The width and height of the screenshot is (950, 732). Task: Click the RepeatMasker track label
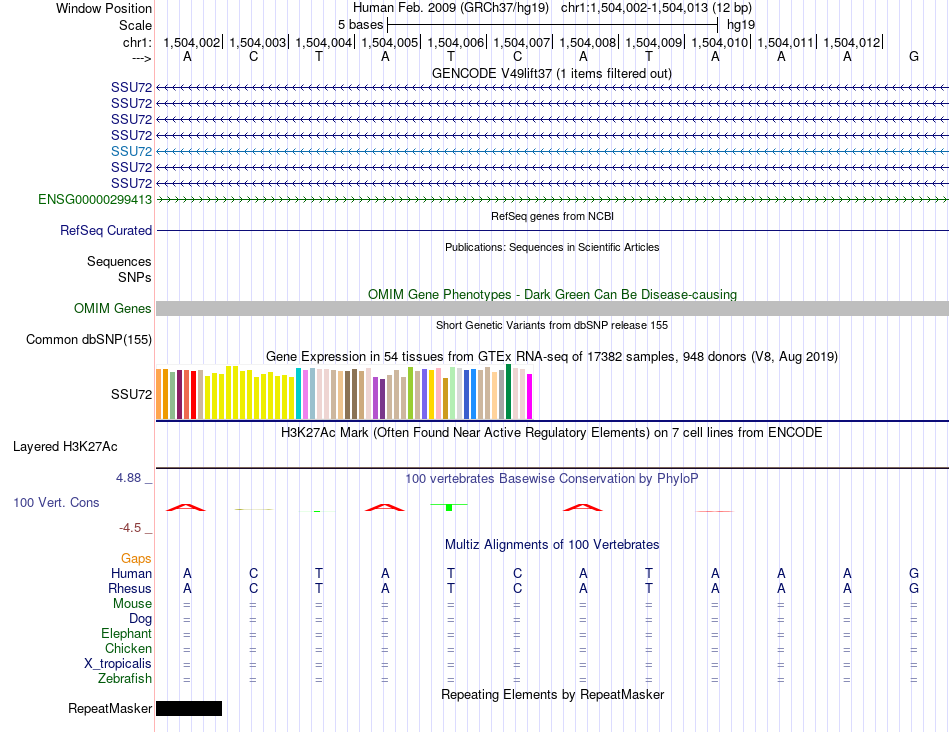[110, 708]
